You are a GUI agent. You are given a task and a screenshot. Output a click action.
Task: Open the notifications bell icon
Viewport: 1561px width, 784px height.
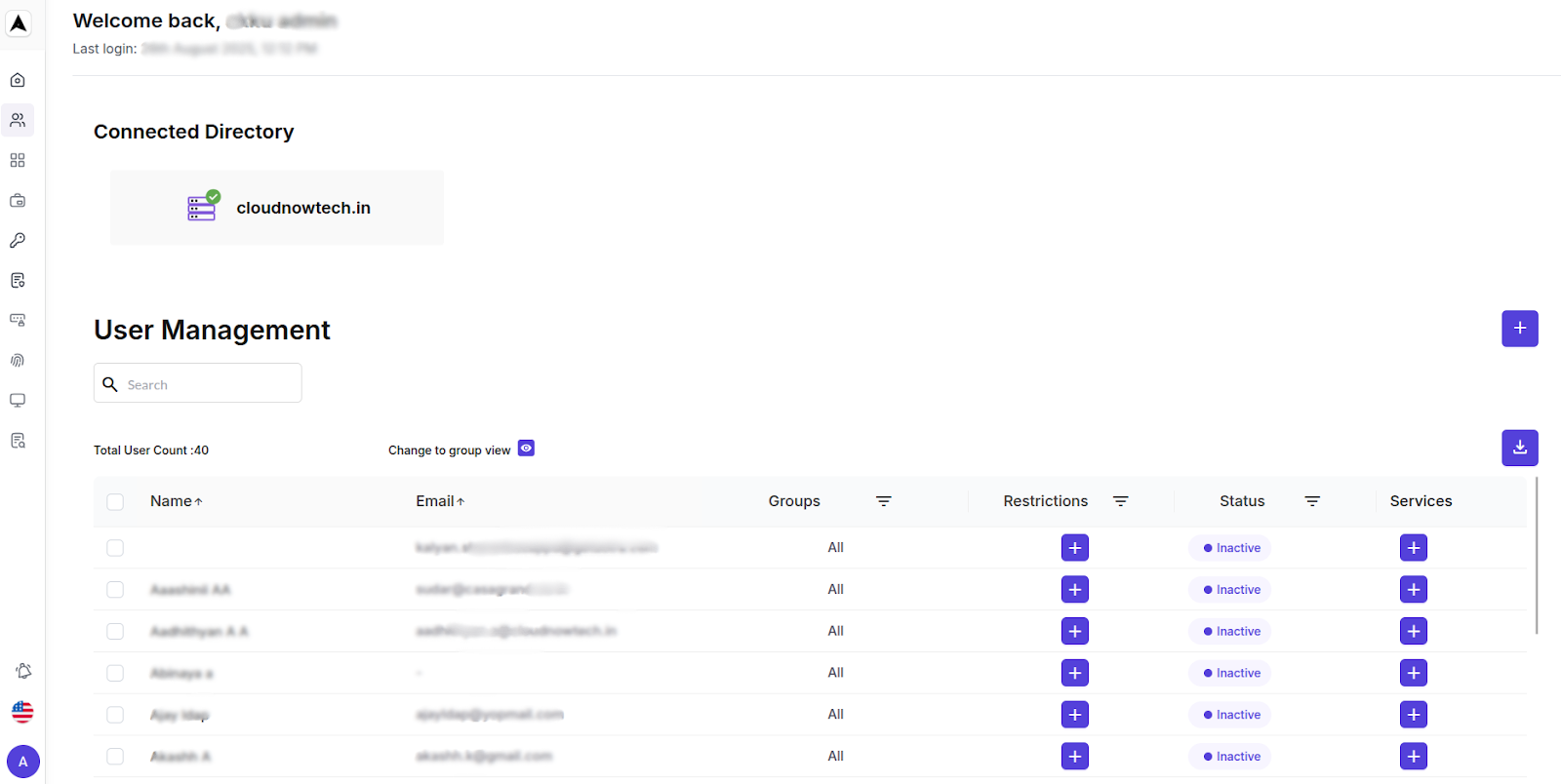click(x=23, y=671)
